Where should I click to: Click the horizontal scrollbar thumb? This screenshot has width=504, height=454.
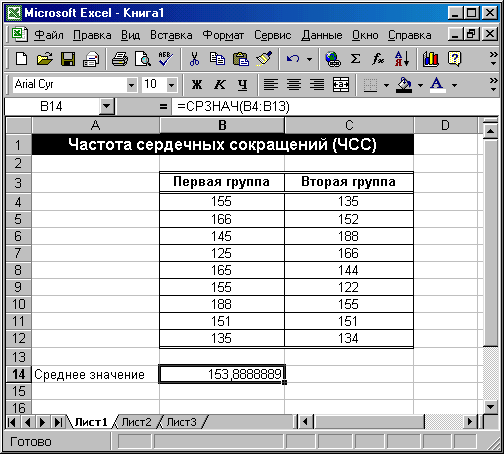(369, 422)
